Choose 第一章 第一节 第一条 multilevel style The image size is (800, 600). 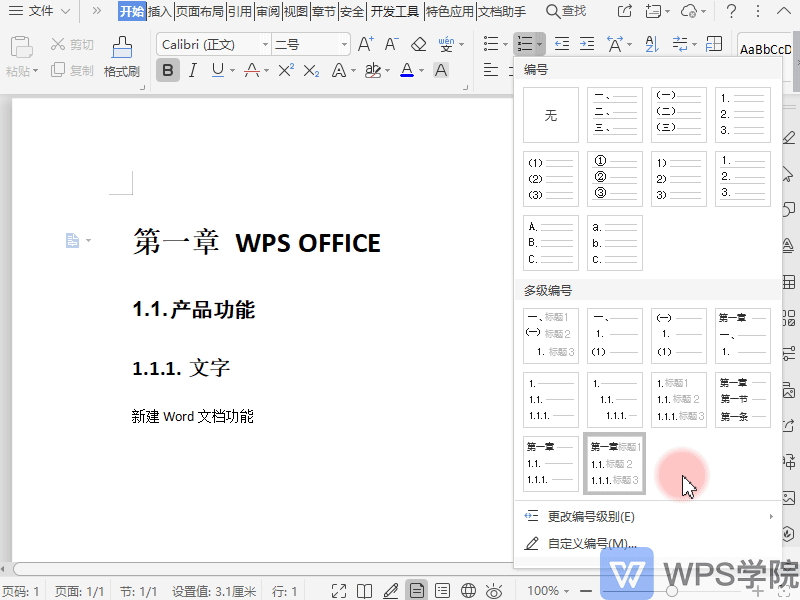[x=743, y=399]
